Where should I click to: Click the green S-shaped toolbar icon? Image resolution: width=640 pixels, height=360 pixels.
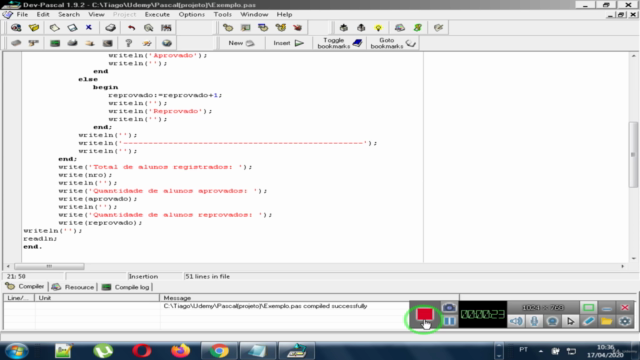[x=418, y=28]
